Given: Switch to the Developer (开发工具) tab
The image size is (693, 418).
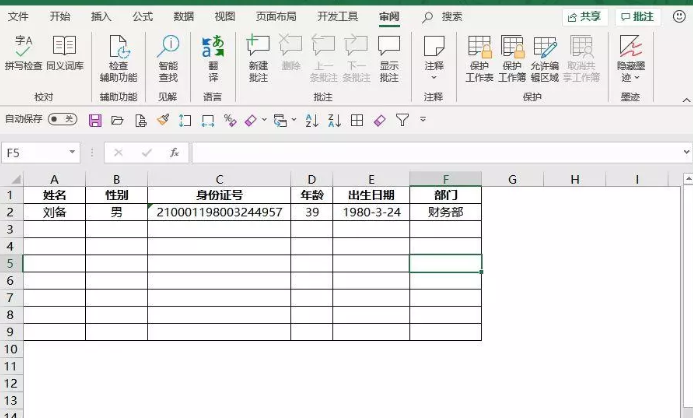Looking at the screenshot, I should pyautogui.click(x=337, y=17).
